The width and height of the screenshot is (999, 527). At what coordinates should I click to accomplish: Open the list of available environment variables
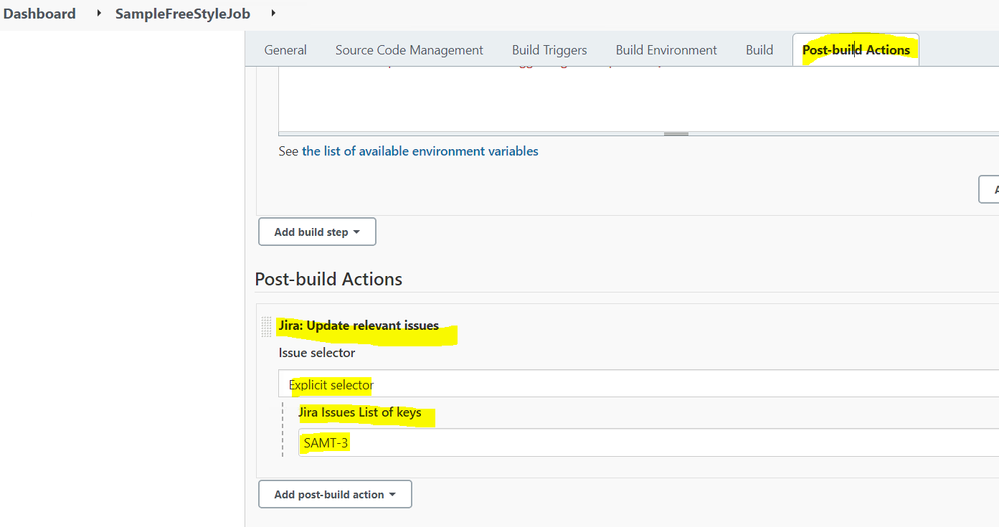click(x=420, y=151)
